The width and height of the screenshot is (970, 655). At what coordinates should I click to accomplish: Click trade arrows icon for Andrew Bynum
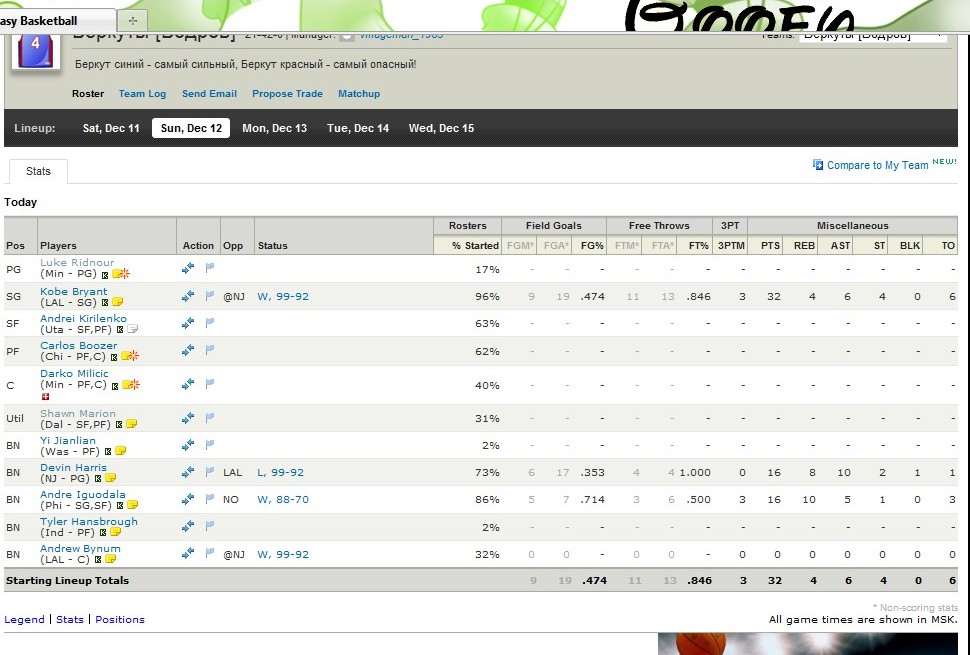click(188, 554)
